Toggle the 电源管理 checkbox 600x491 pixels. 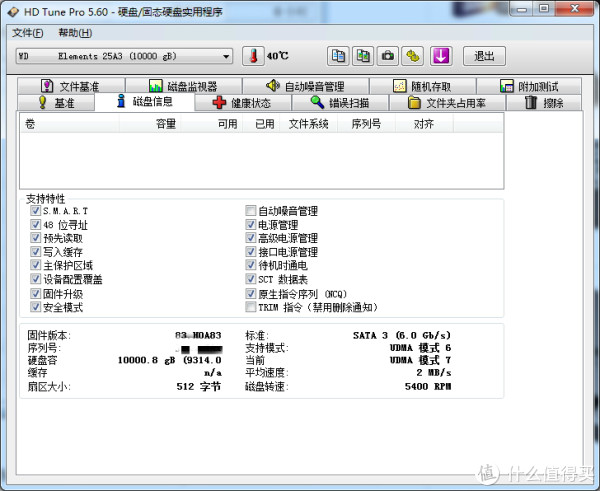pos(251,224)
